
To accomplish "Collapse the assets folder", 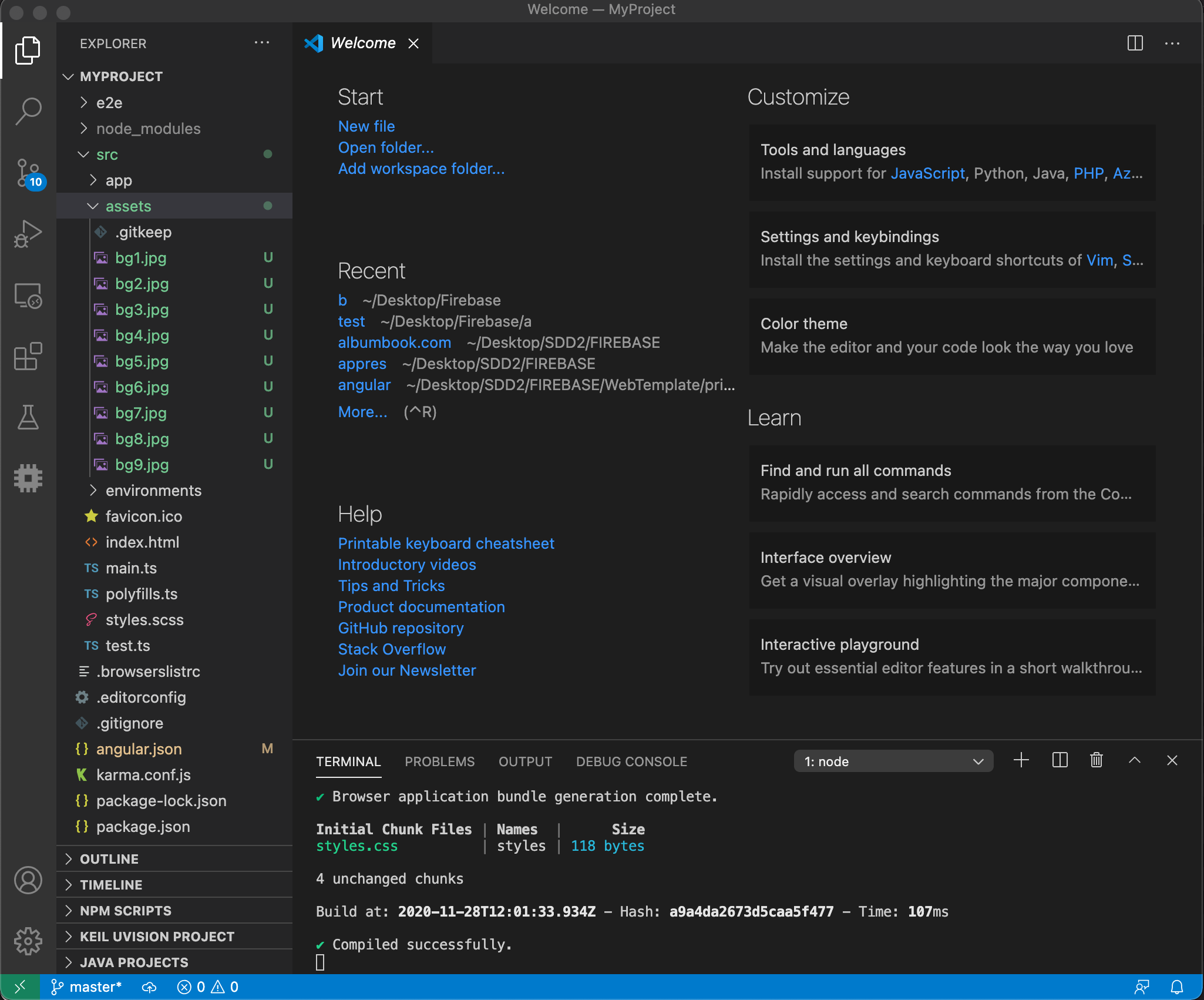I will click(128, 206).
